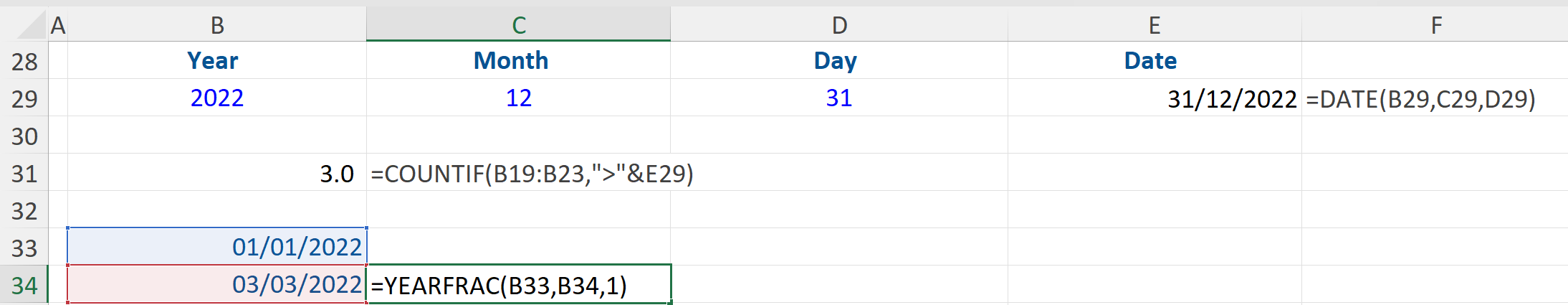This screenshot has height=305, width=1568.
Task: Select column C header
Action: (518, 25)
